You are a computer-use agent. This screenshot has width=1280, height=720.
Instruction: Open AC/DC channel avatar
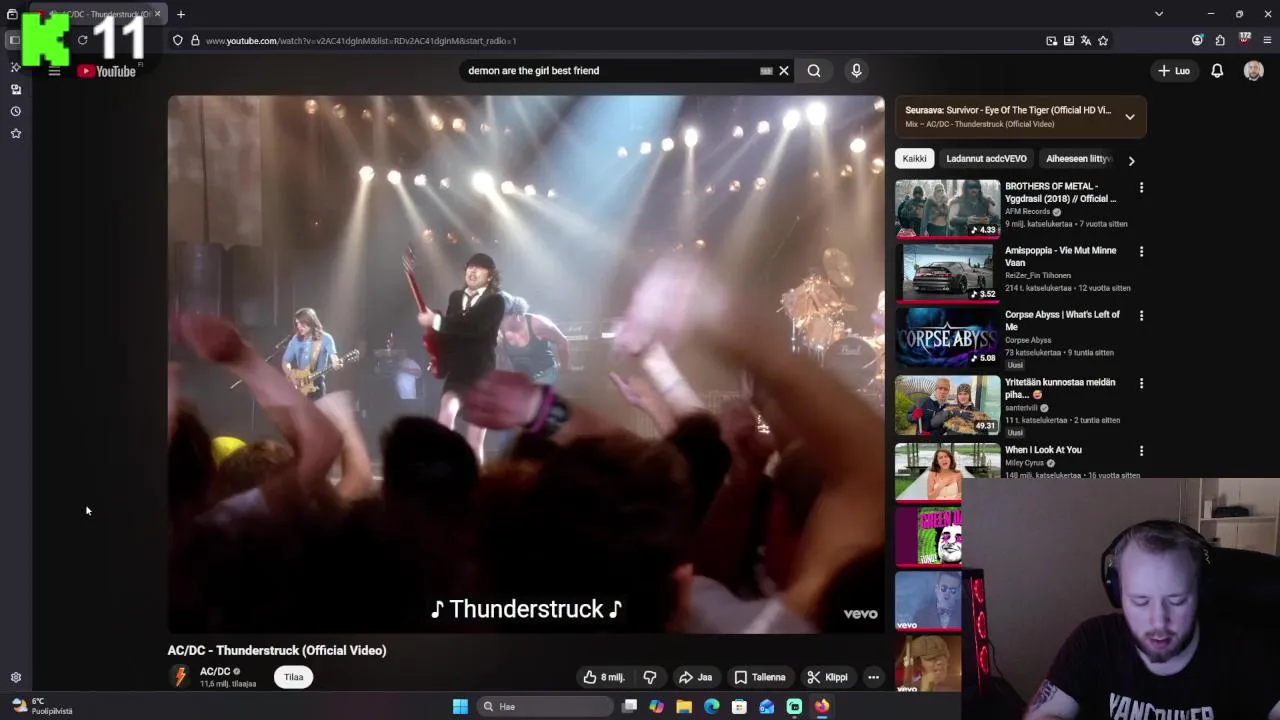tap(180, 677)
